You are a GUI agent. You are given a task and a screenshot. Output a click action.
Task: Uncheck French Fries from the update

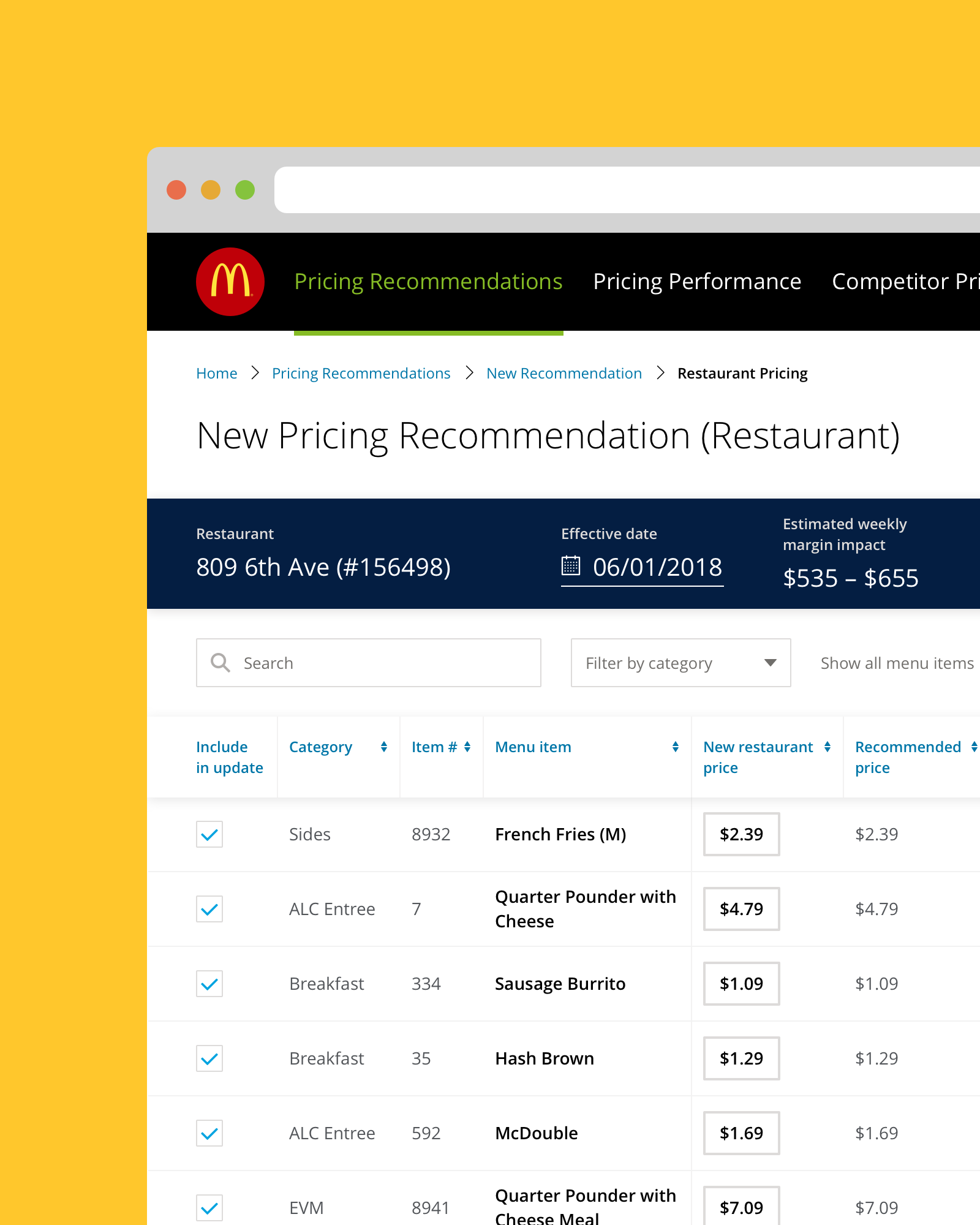pyautogui.click(x=209, y=834)
